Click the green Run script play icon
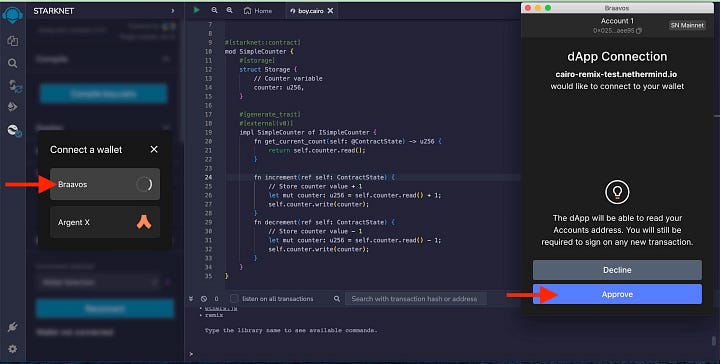 point(197,10)
